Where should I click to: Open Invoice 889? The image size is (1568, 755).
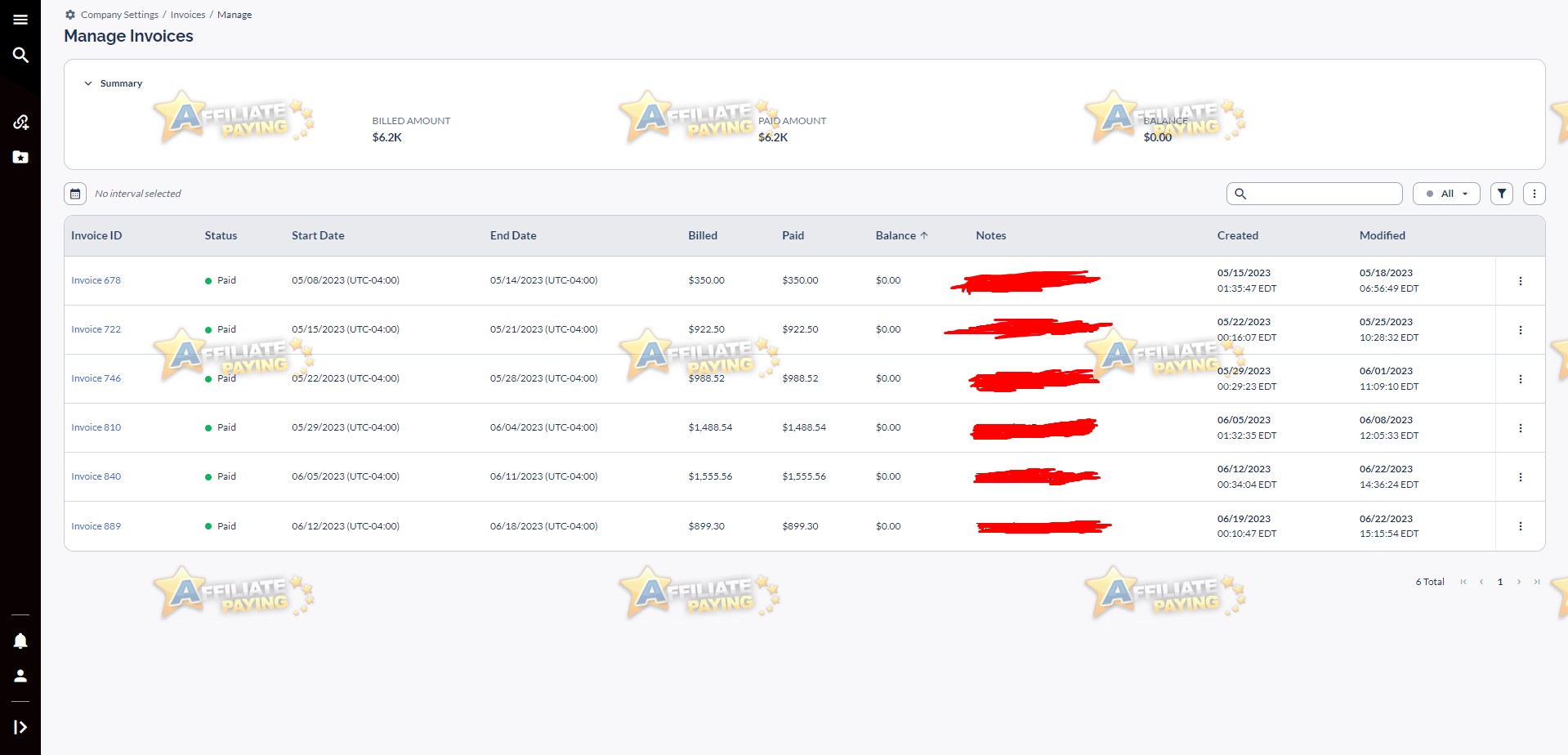[x=96, y=526]
